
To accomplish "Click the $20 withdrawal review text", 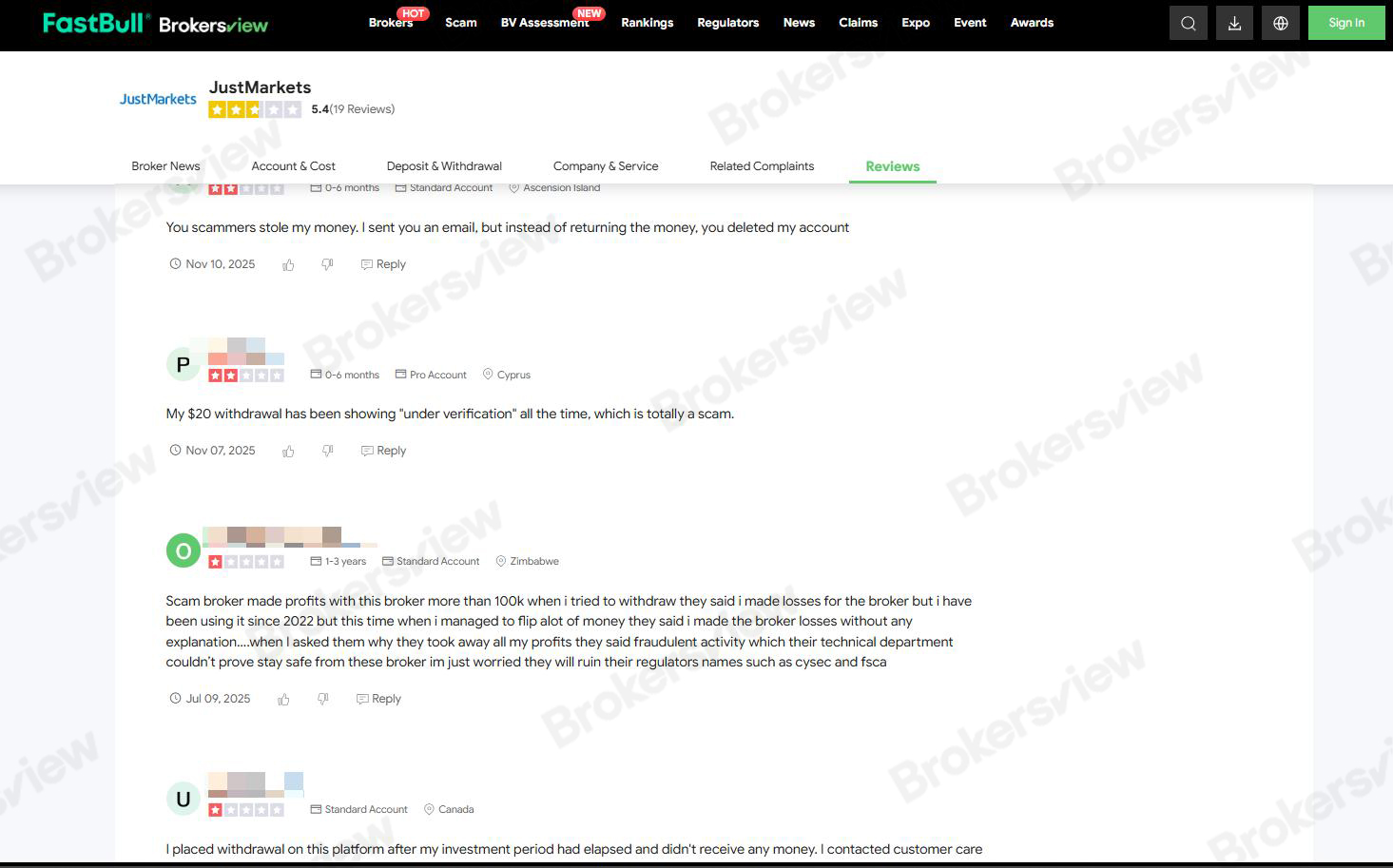I will [450, 415].
